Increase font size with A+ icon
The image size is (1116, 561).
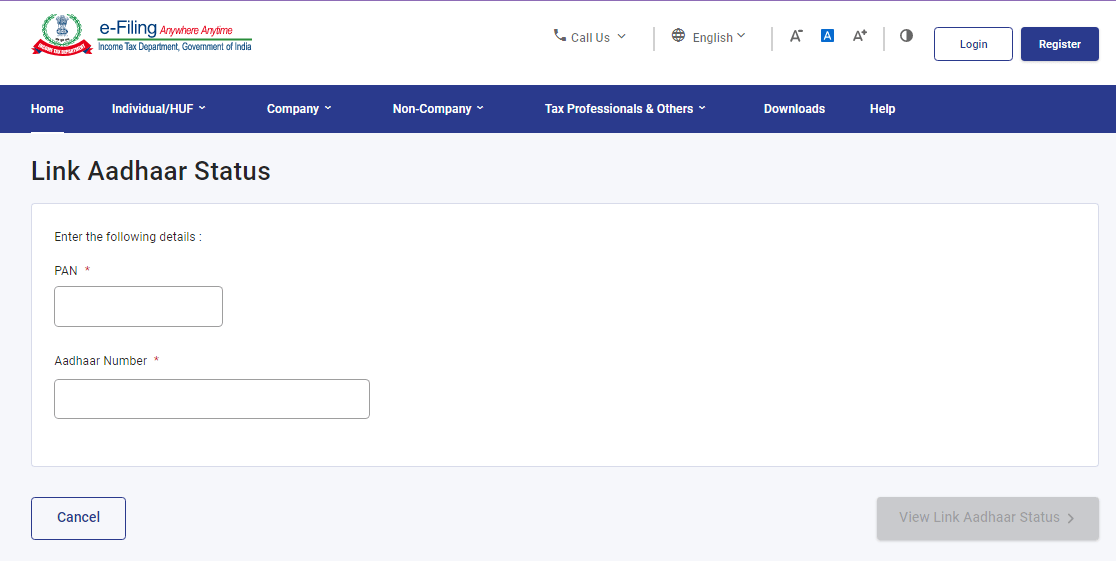point(859,36)
